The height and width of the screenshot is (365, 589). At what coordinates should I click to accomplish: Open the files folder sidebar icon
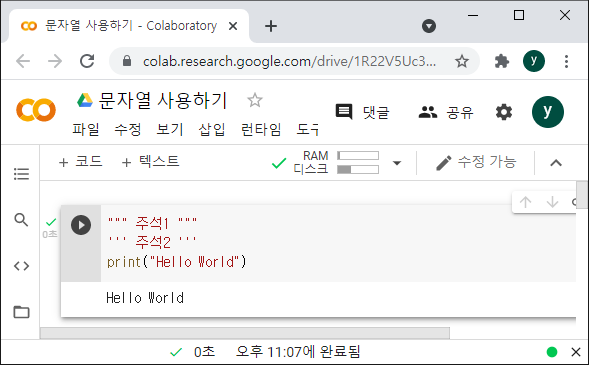21,312
